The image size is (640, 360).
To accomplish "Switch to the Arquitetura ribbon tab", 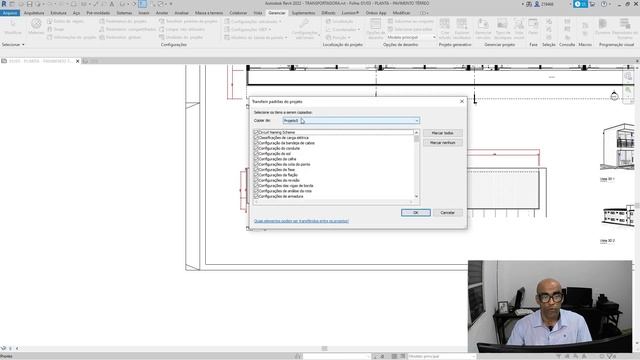I will (x=34, y=13).
